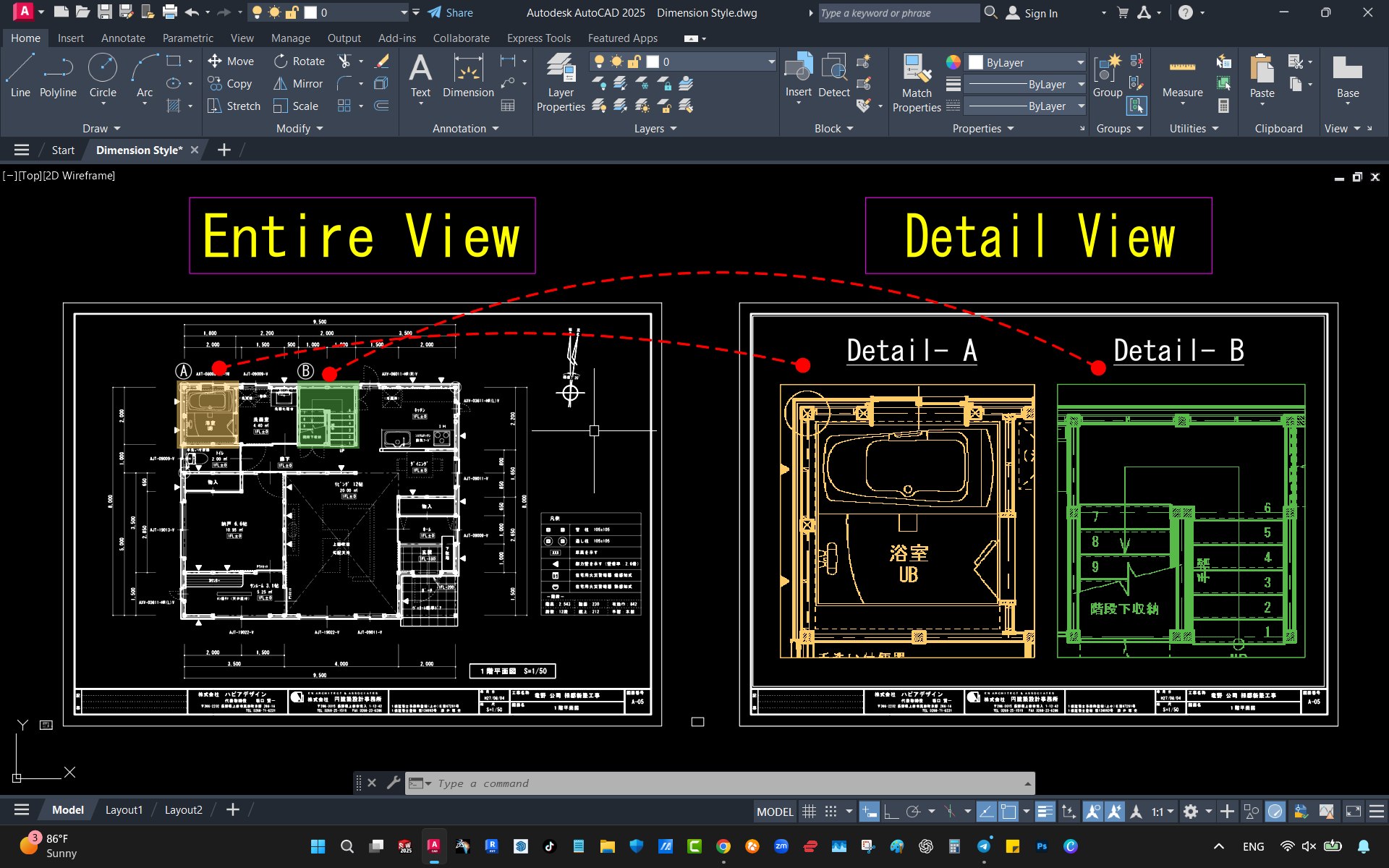Click the Save icon in quick access toolbar
The image size is (1389, 868).
pyautogui.click(x=105, y=12)
